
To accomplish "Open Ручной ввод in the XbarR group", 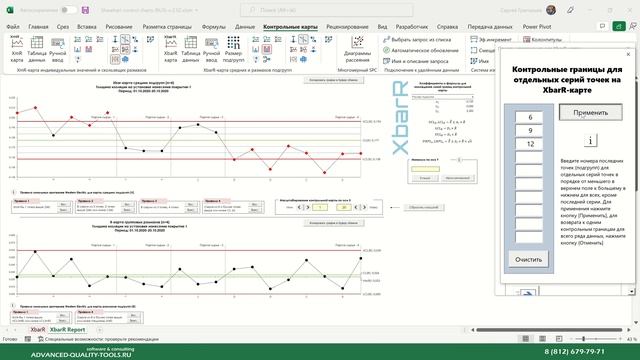I will (x=211, y=49).
